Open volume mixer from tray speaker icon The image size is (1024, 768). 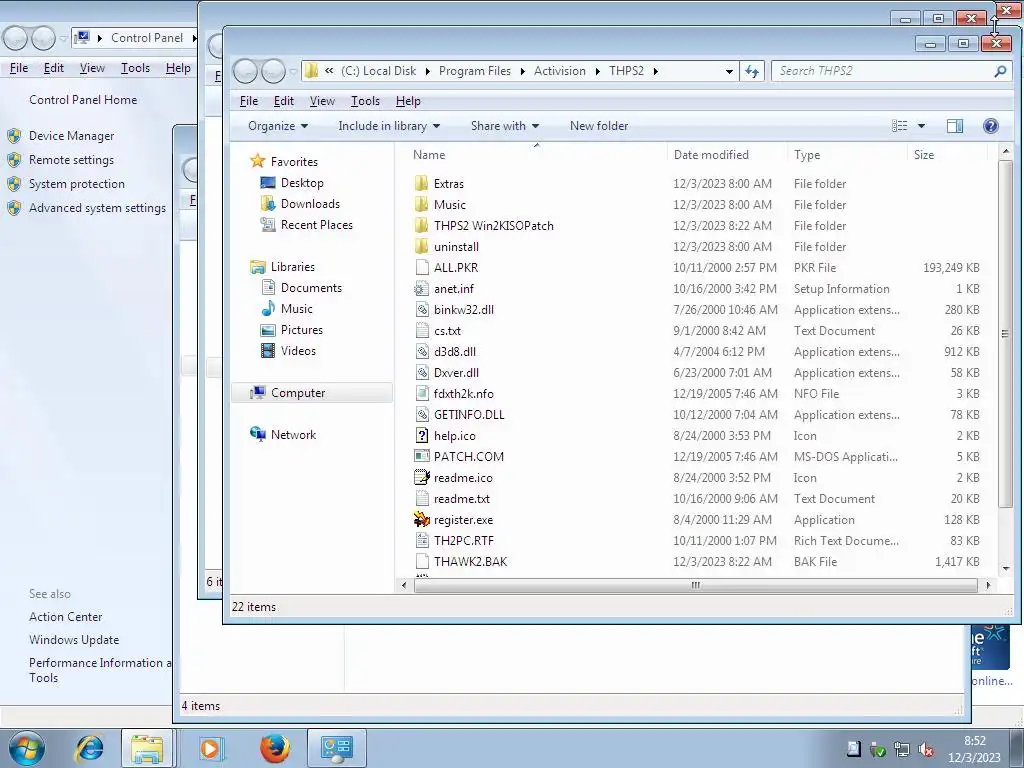925,750
